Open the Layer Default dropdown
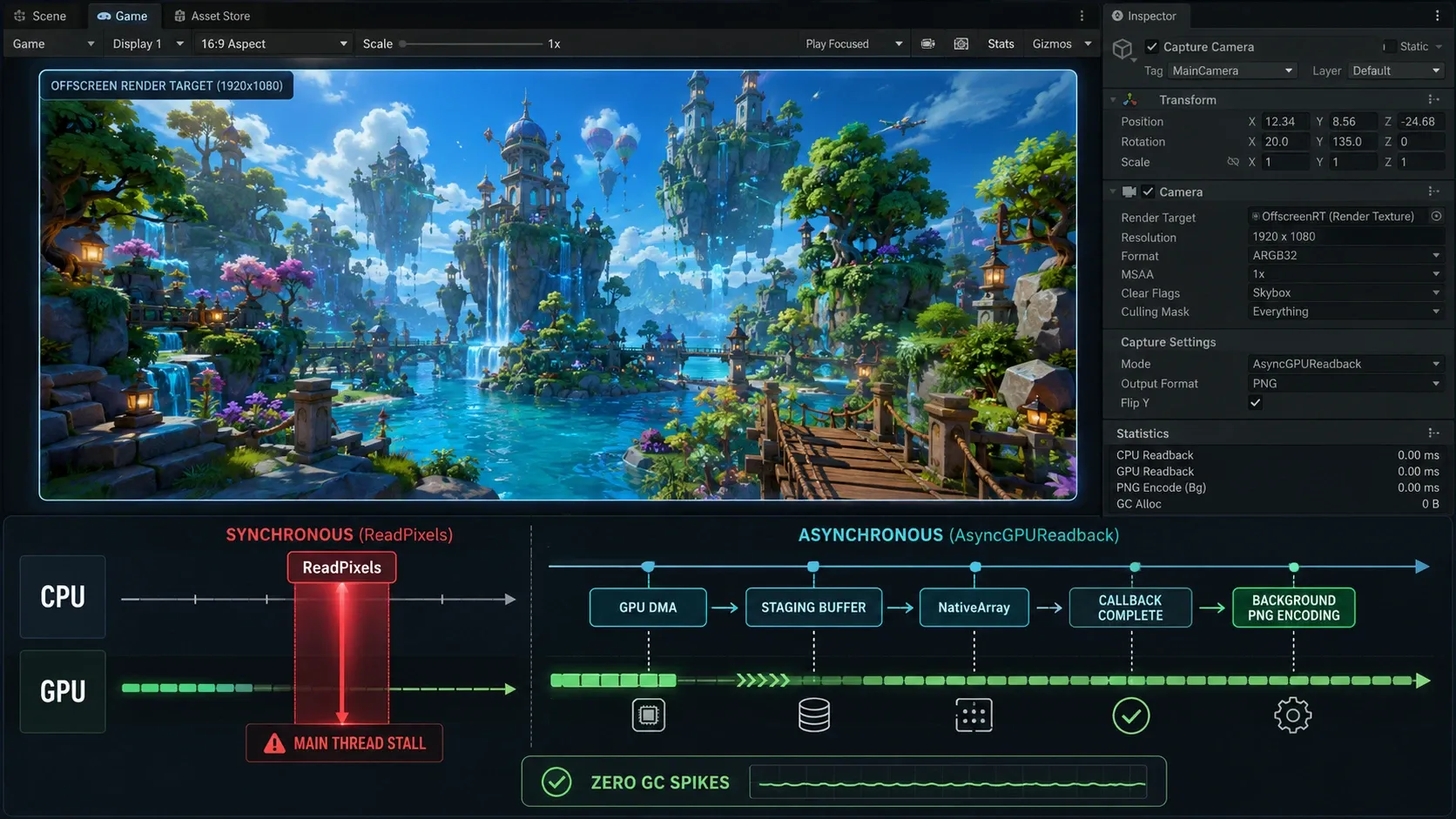Image resolution: width=1456 pixels, height=819 pixels. click(x=1396, y=70)
